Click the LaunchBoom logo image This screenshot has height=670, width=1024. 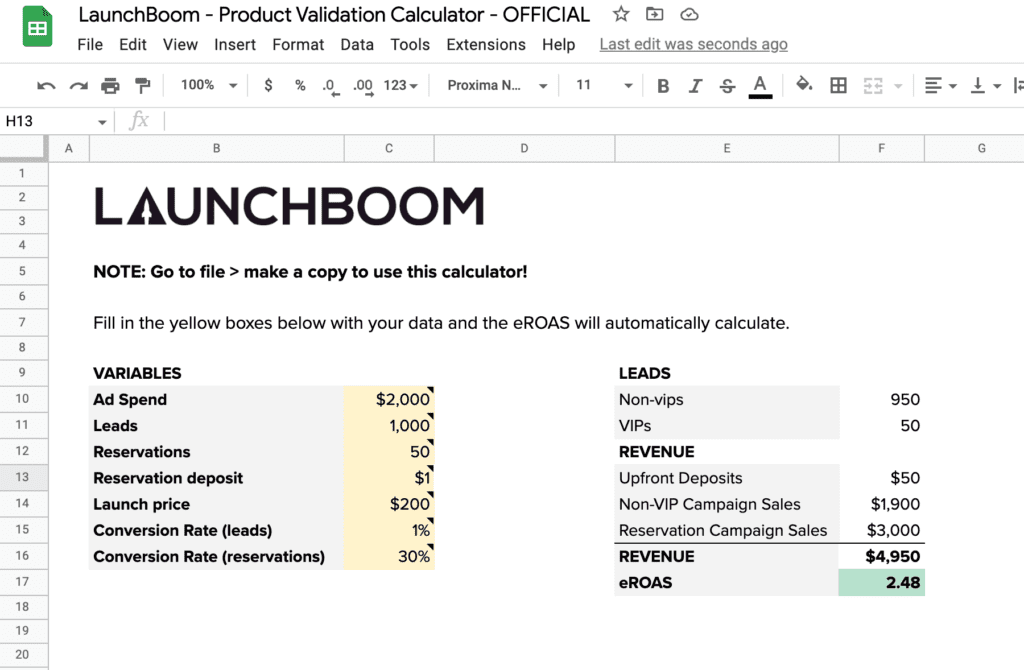point(289,206)
